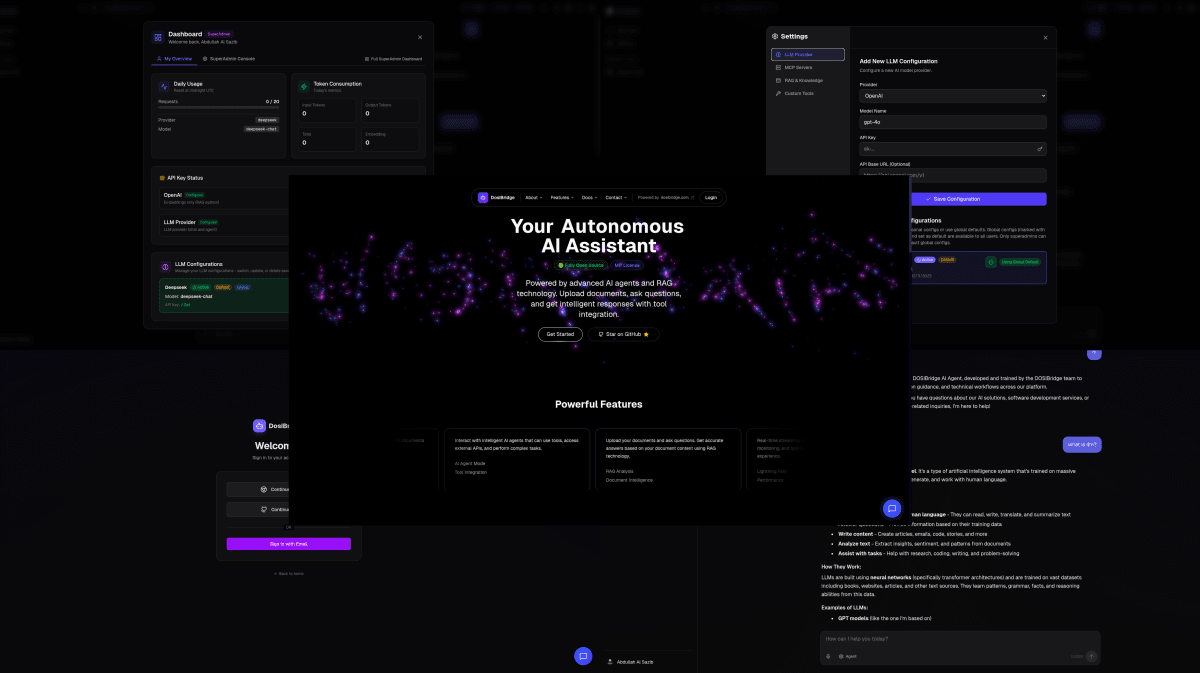Click the Settings gear icon in the Settings window
Image resolution: width=1200 pixels, height=673 pixels.
[x=773, y=36]
